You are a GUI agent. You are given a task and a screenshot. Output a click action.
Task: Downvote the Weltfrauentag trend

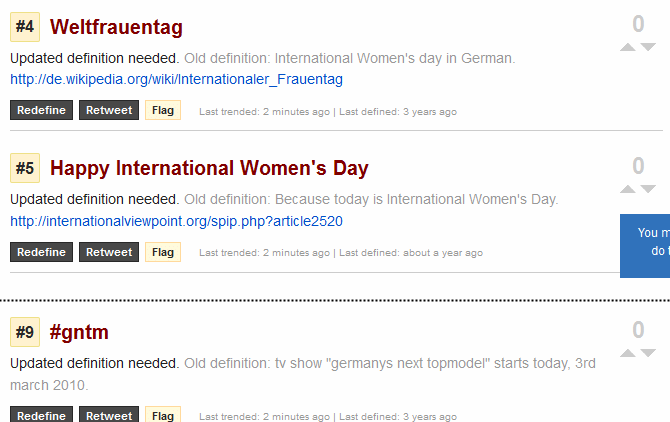[x=649, y=47]
